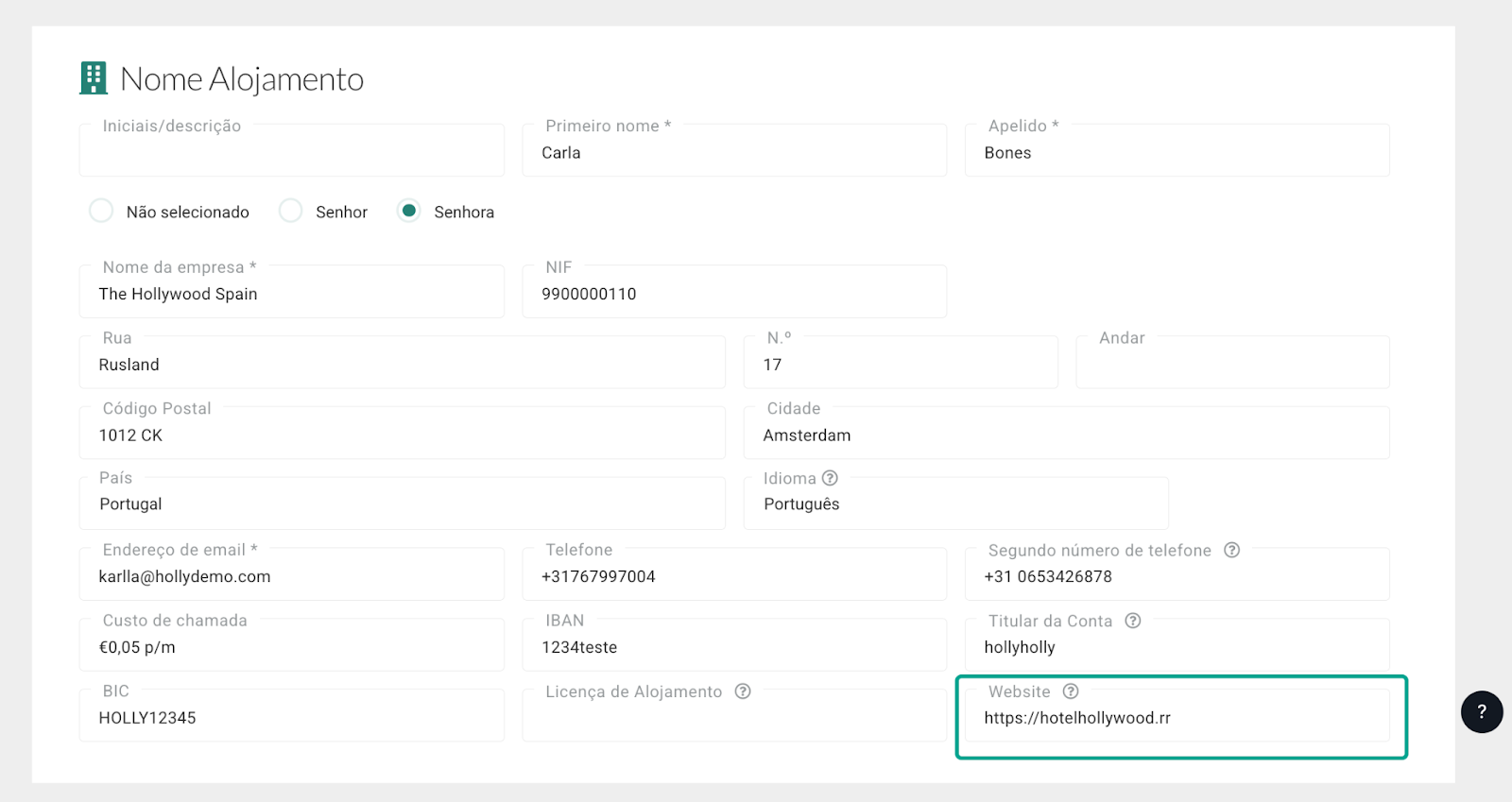
Task: Edit the NIF field with 9900000110
Action: [734, 292]
